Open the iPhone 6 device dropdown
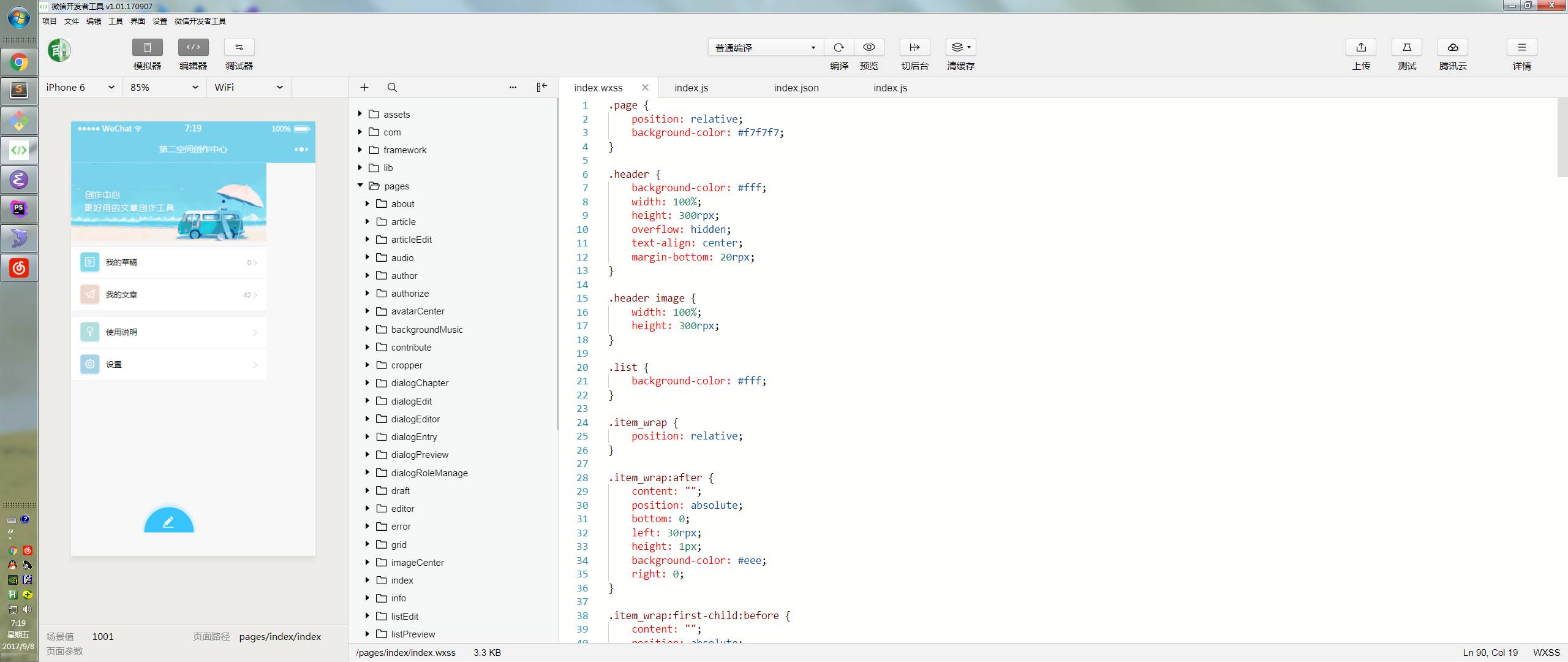Screen dimensions: 1568x662 pos(80,88)
